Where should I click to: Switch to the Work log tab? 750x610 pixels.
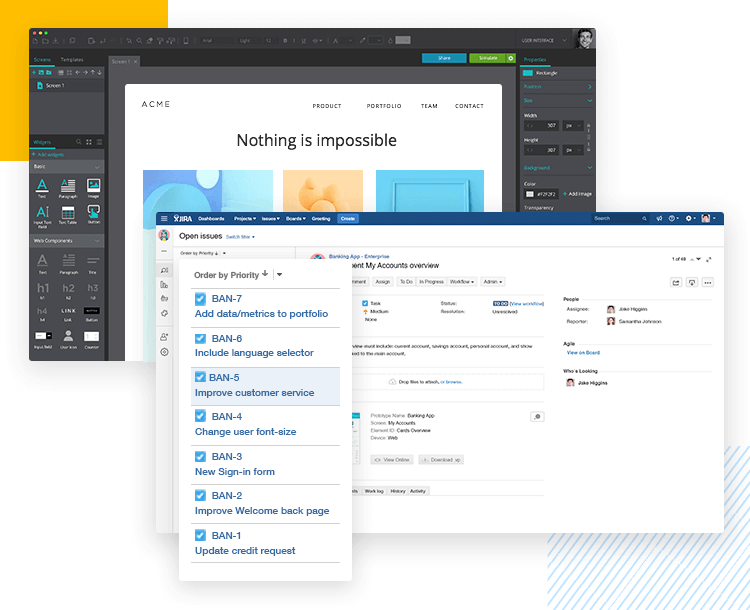click(374, 491)
